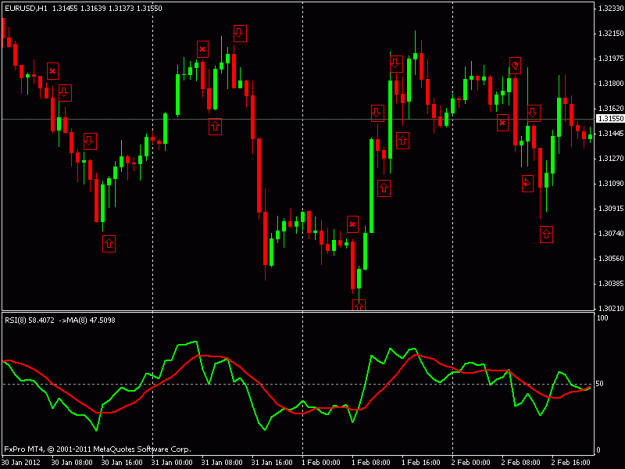Click the 1.30210 price axis label

point(611,308)
